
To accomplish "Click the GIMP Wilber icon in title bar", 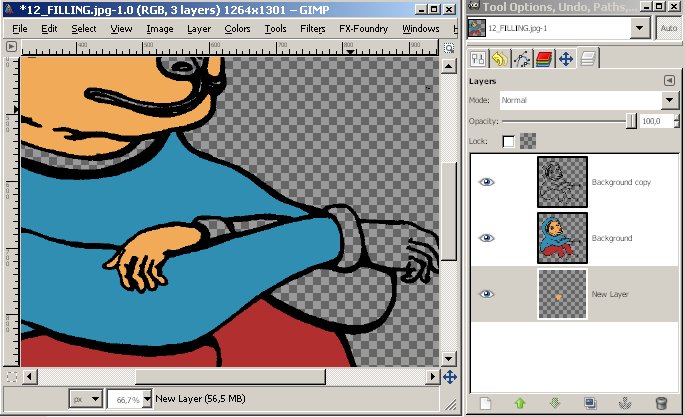I will pyautogui.click(x=9, y=9).
